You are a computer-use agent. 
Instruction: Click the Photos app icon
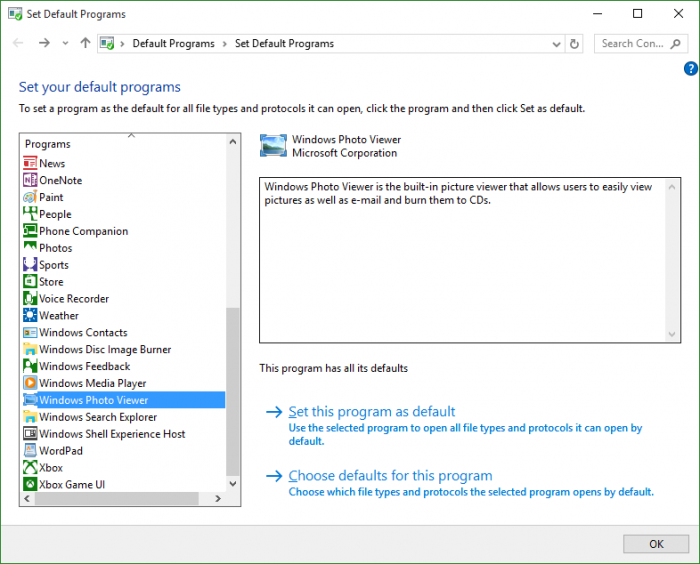[30, 247]
